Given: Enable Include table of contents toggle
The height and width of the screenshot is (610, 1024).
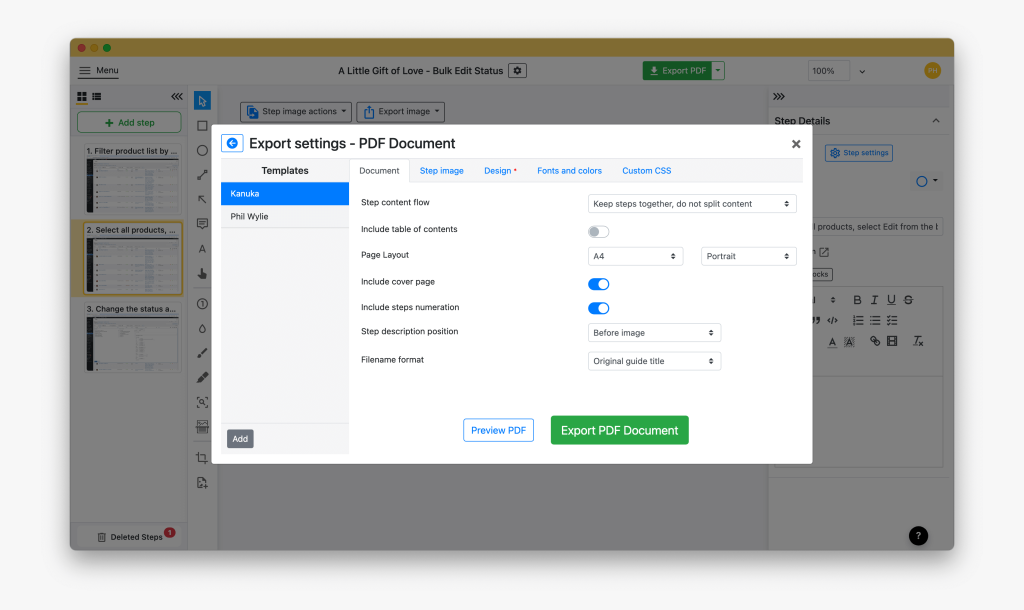Looking at the screenshot, I should [x=598, y=231].
